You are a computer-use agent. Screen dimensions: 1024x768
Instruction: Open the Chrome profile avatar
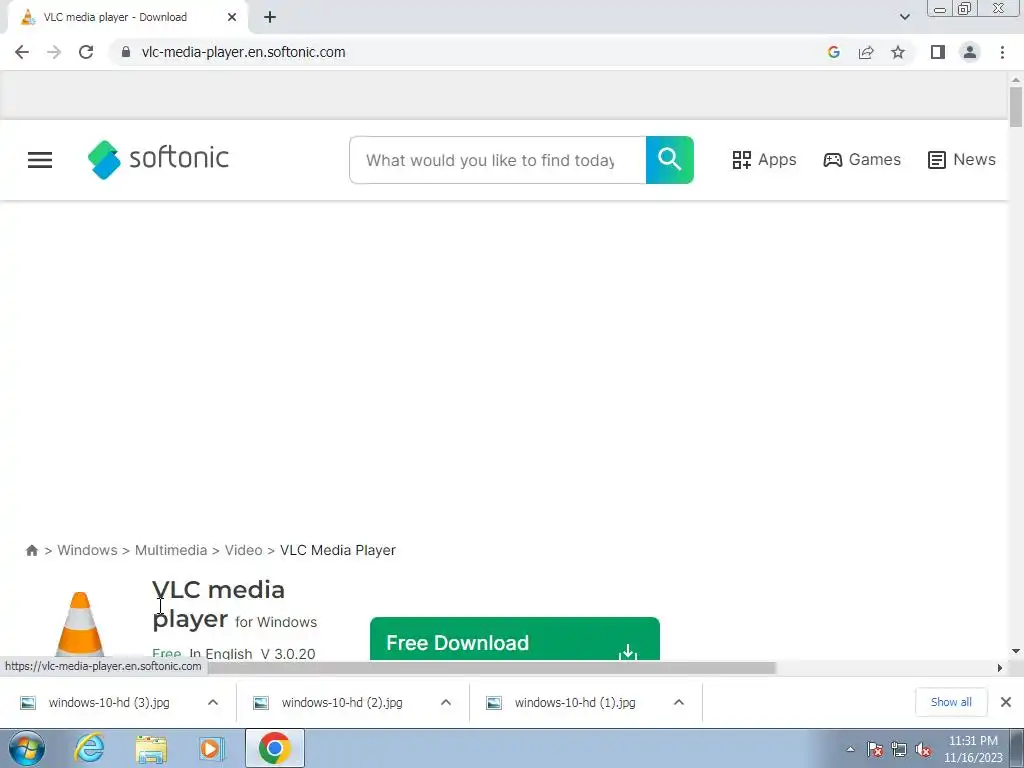[970, 52]
